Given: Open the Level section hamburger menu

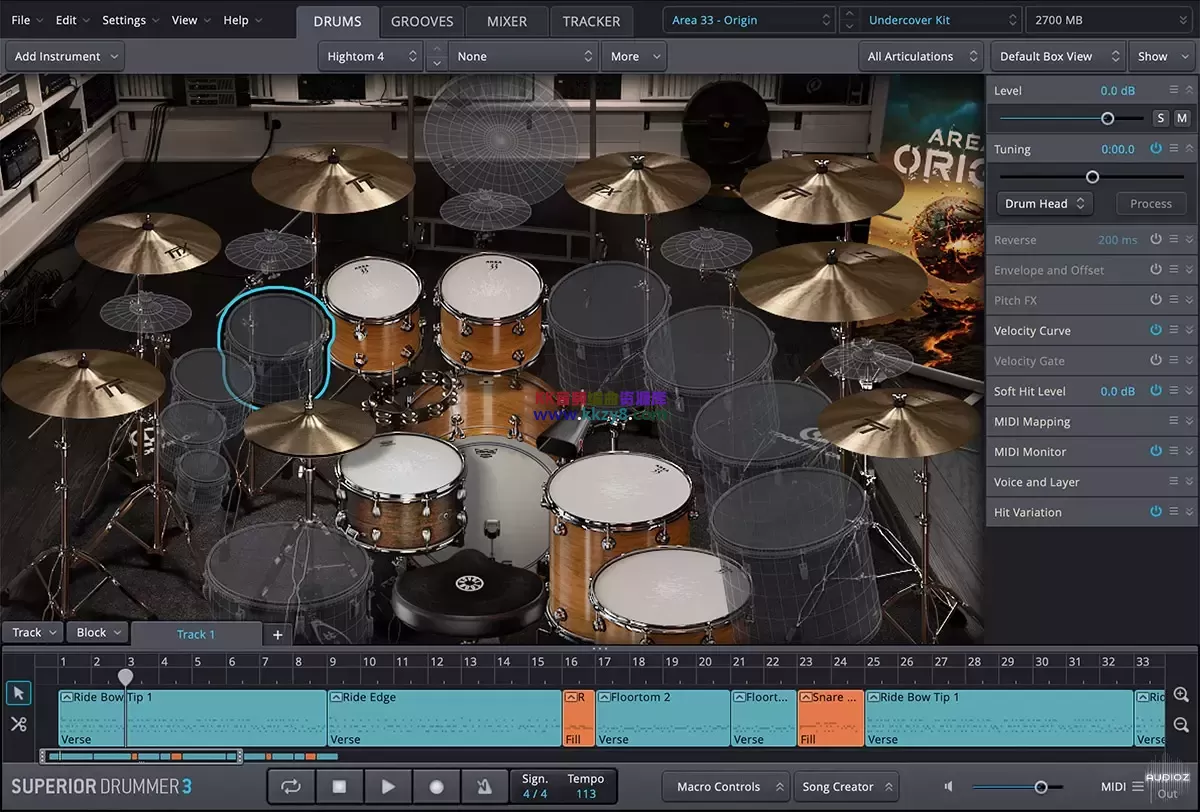Looking at the screenshot, I should coord(1174,90).
